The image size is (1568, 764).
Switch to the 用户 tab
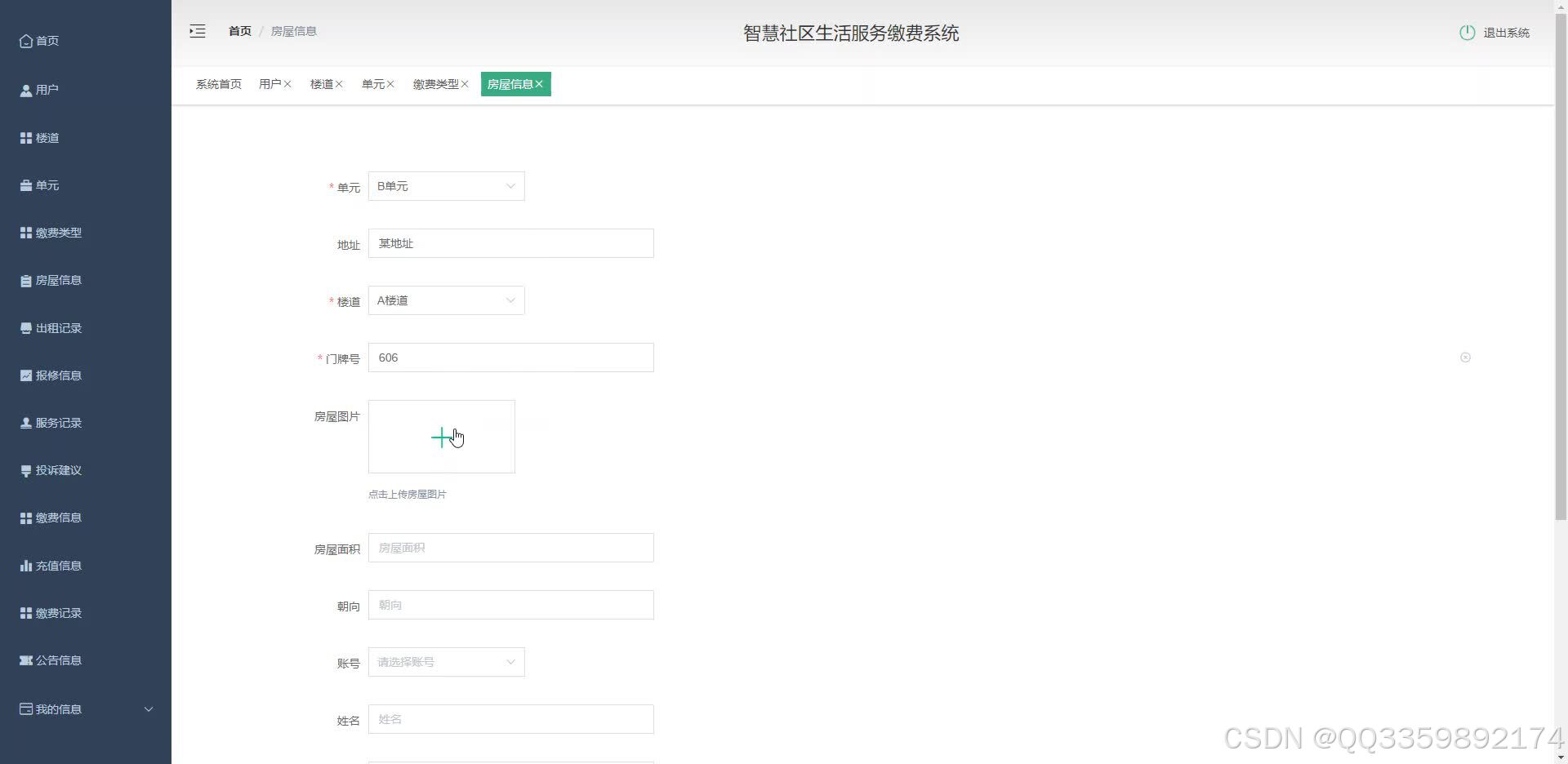[269, 84]
